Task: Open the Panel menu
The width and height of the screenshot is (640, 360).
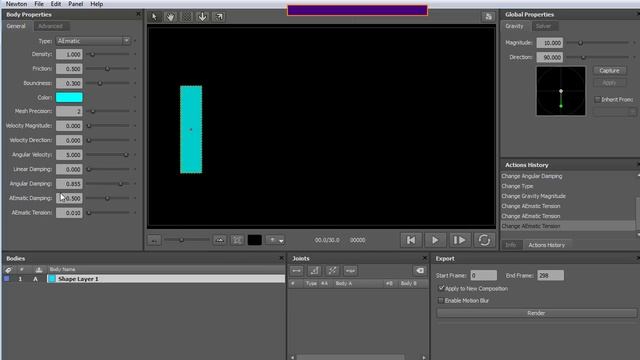Action: 76,4
